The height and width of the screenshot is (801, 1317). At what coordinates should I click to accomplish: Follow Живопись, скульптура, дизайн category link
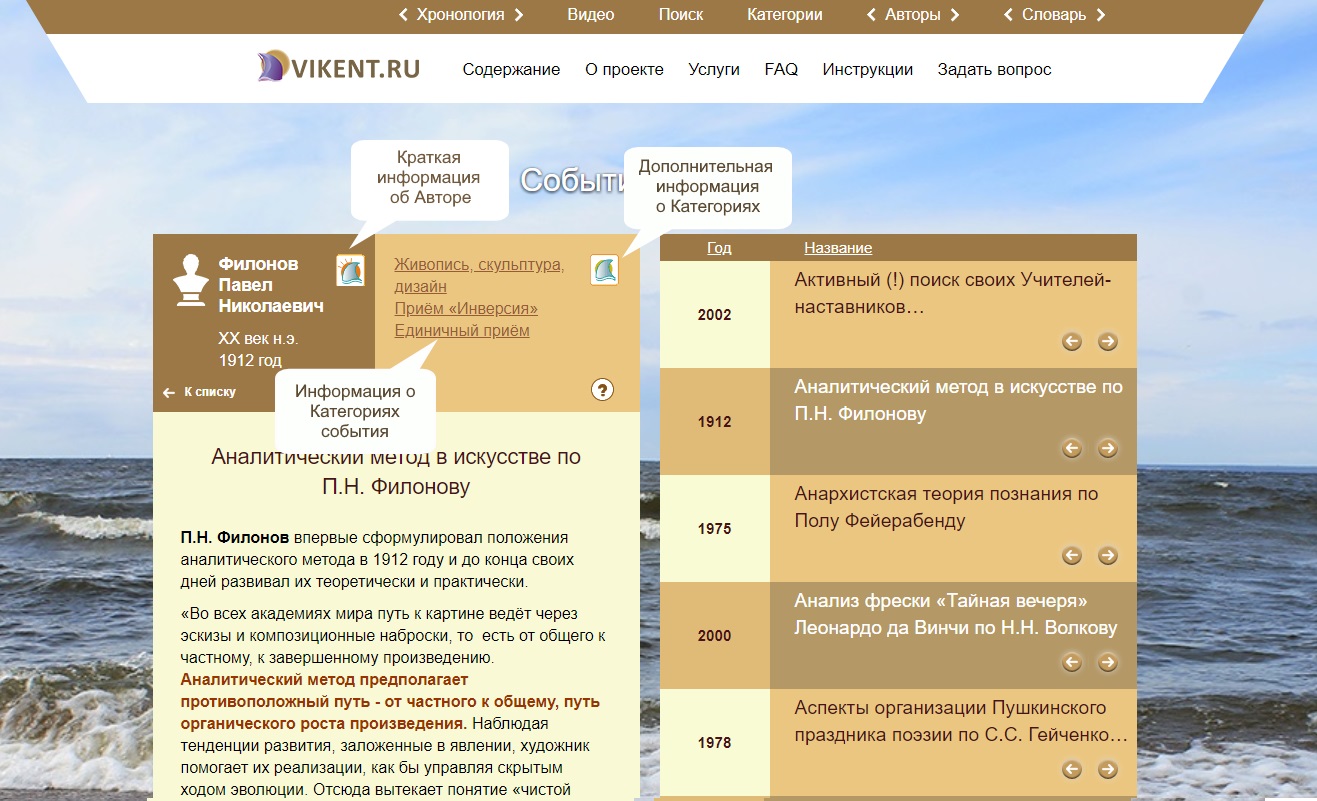pyautogui.click(x=479, y=276)
